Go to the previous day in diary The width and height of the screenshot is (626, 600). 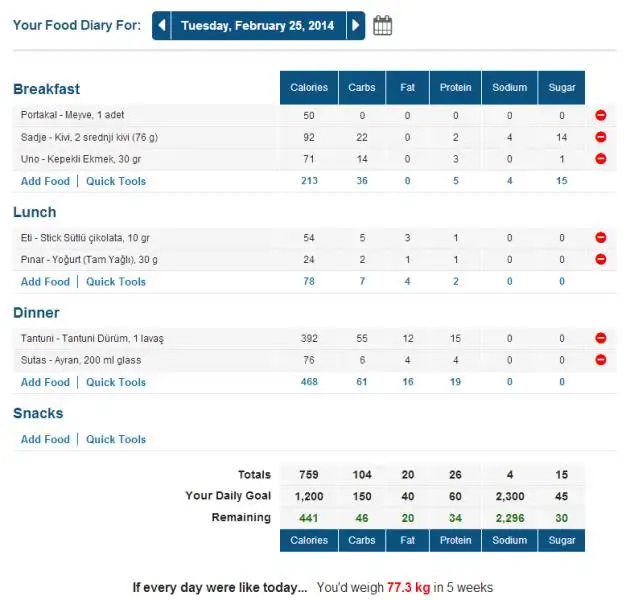162,26
